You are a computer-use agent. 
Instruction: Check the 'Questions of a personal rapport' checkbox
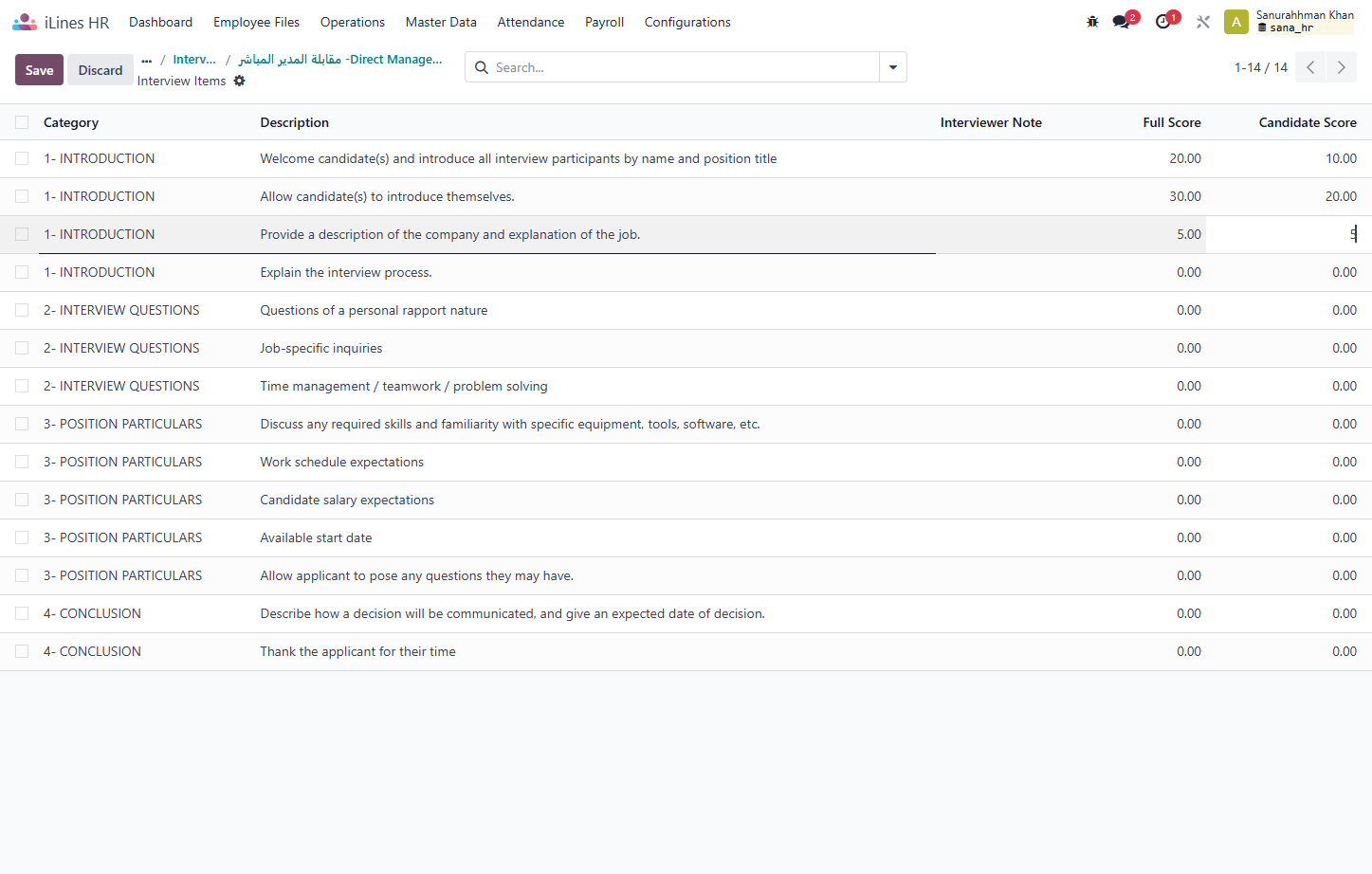[22, 310]
